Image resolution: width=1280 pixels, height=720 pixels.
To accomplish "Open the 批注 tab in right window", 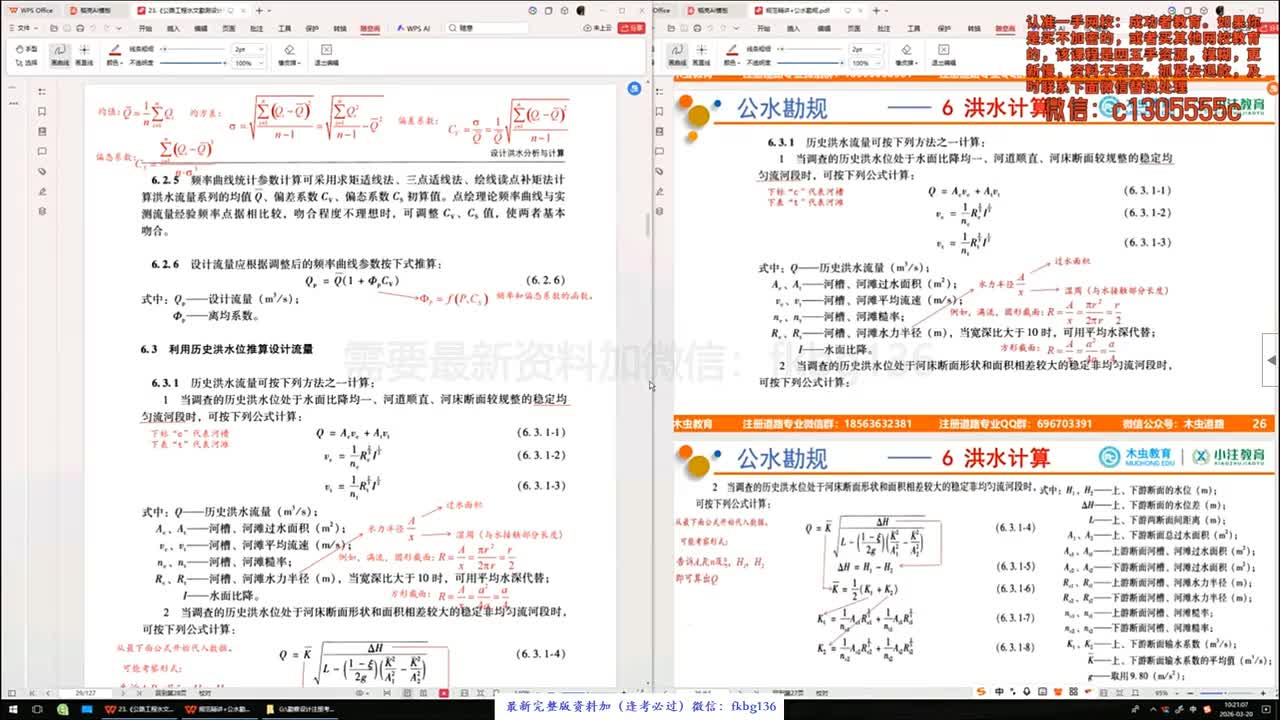I will point(883,28).
